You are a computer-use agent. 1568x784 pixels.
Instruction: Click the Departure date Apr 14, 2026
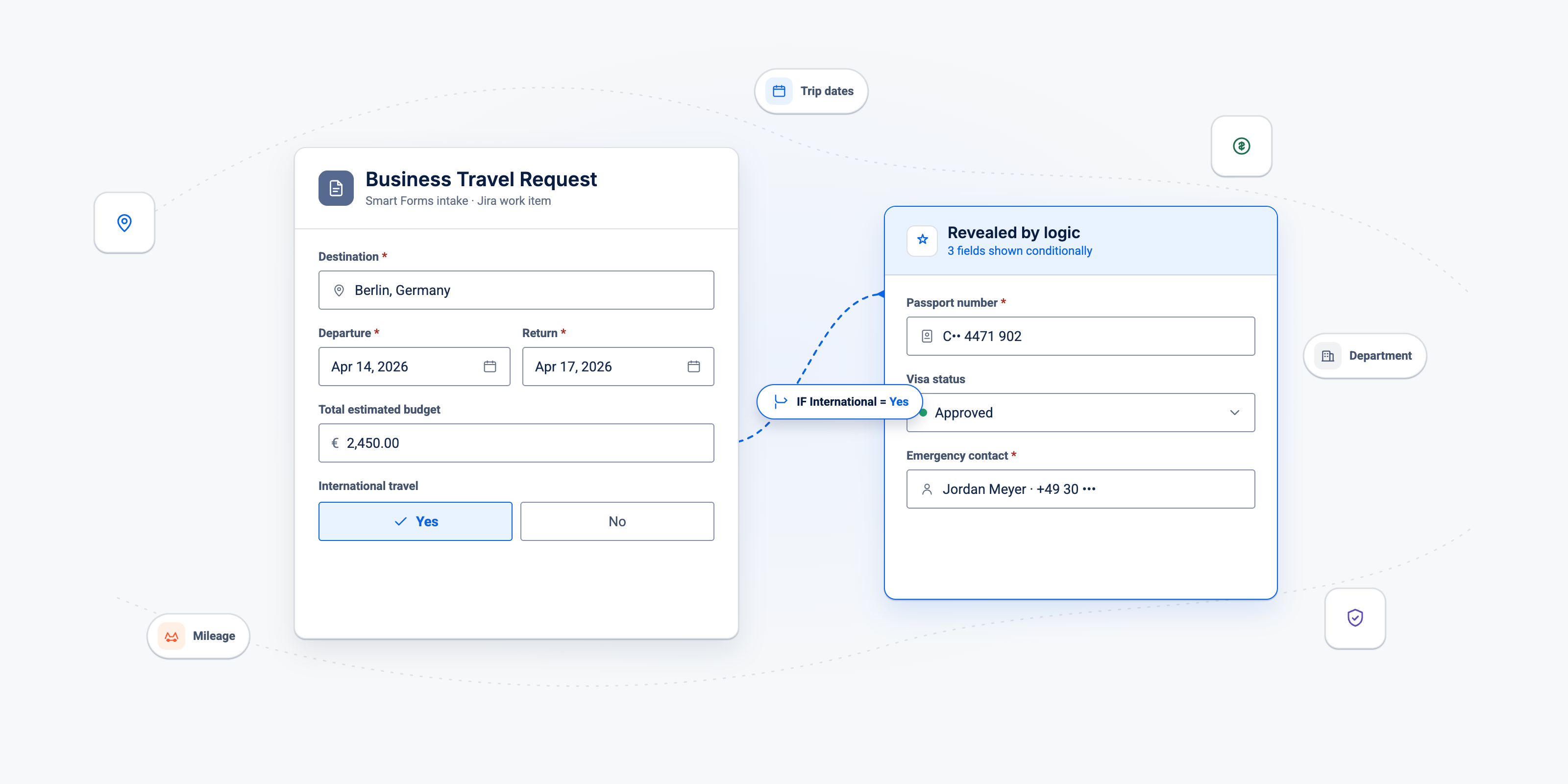(x=415, y=367)
